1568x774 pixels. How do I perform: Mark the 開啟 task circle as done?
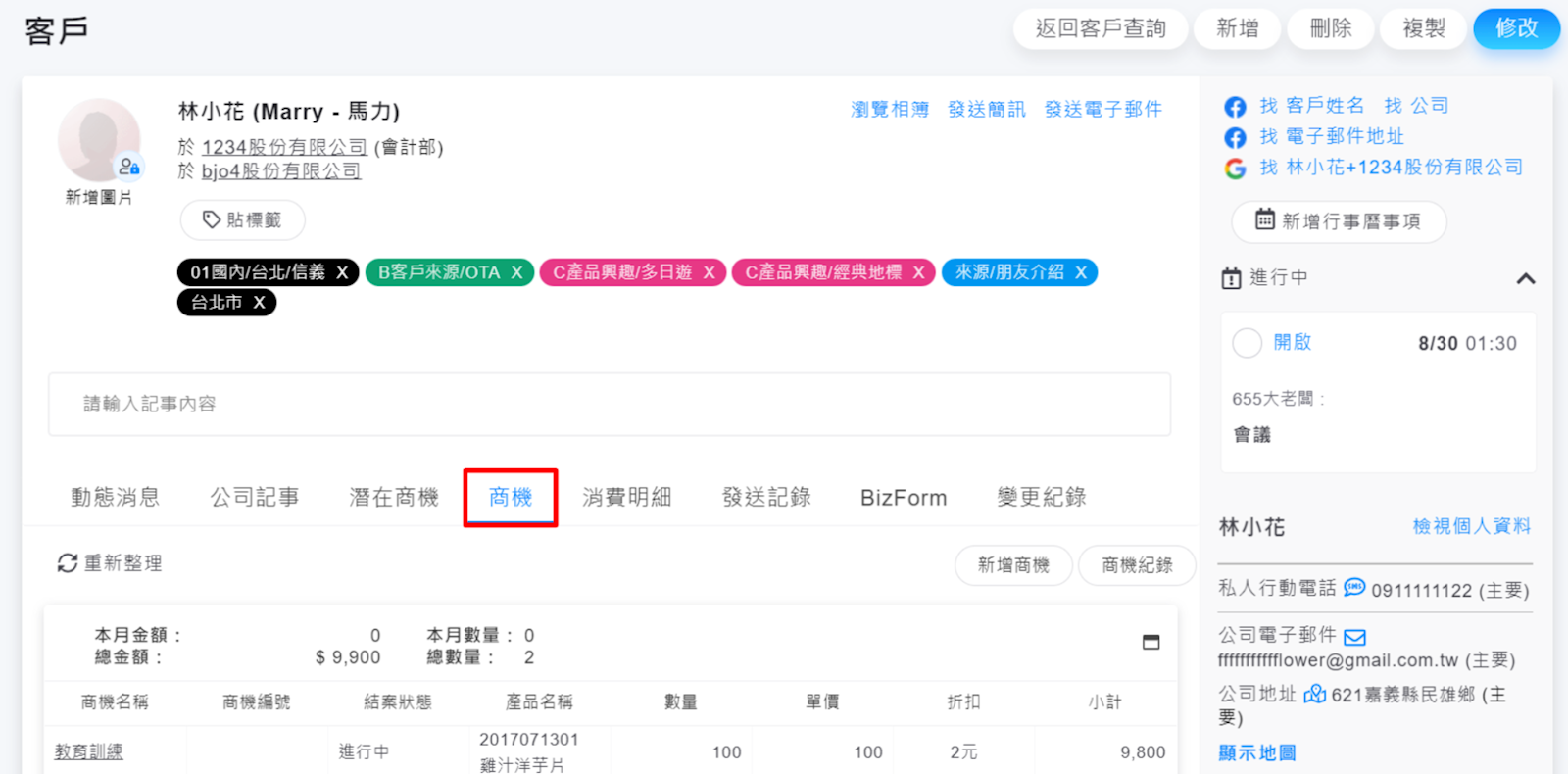point(1247,343)
